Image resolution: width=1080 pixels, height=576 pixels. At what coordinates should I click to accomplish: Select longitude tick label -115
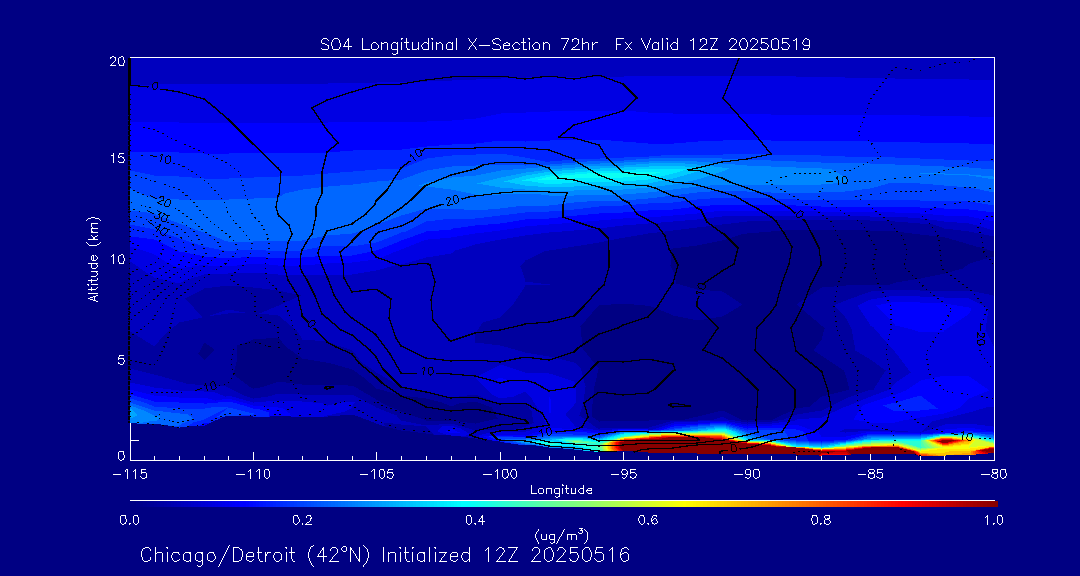(131, 474)
